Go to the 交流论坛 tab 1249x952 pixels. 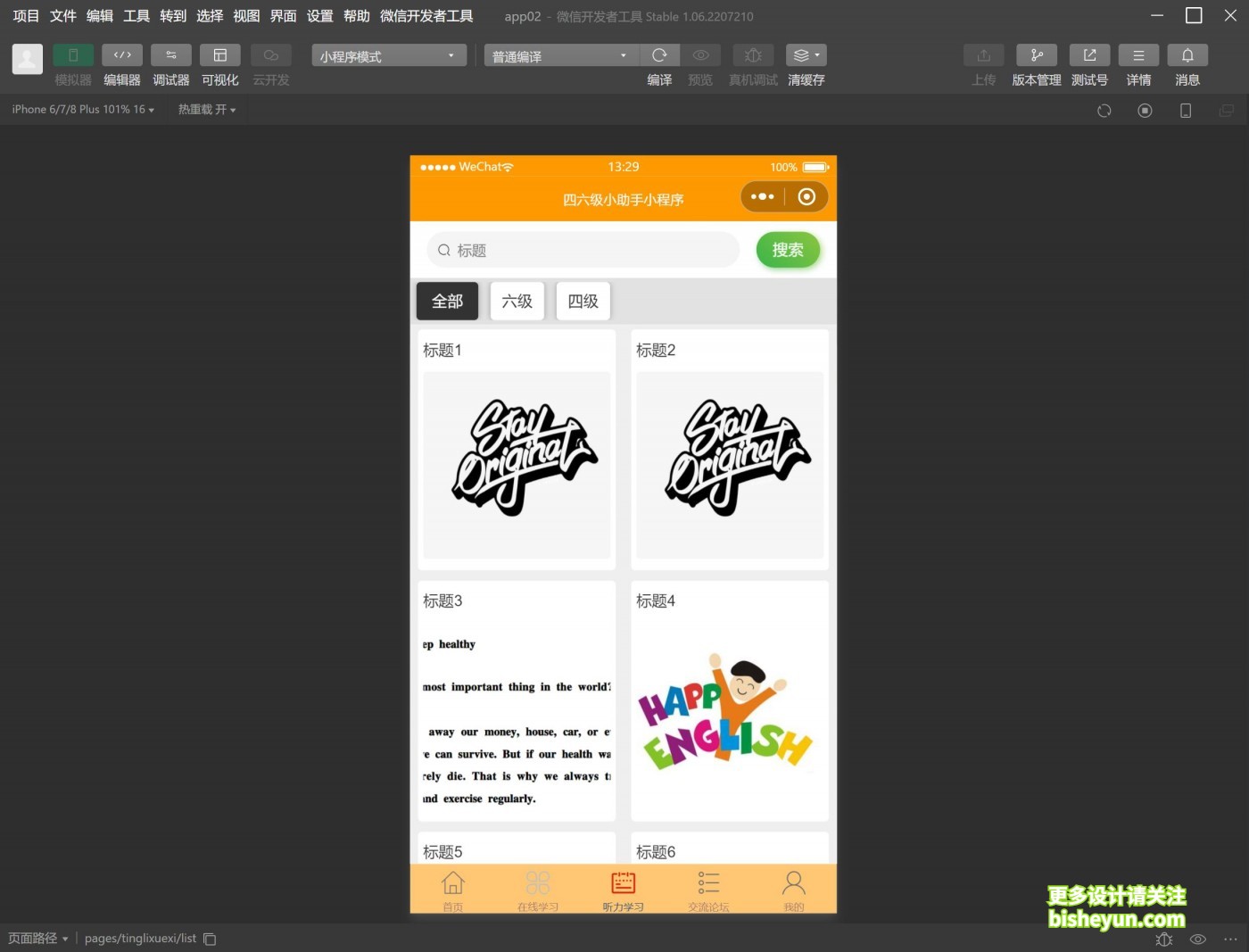(708, 890)
